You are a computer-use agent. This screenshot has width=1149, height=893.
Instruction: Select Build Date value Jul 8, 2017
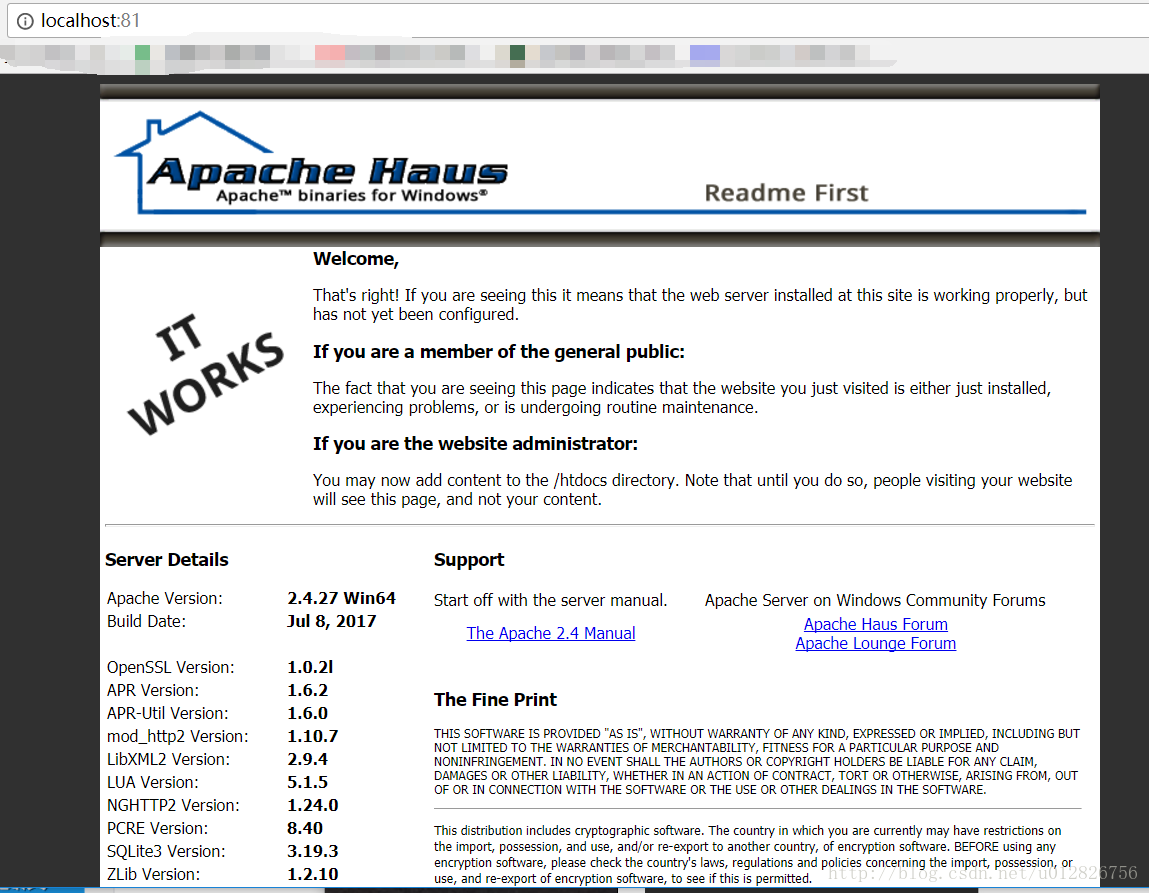pyautogui.click(x=332, y=621)
